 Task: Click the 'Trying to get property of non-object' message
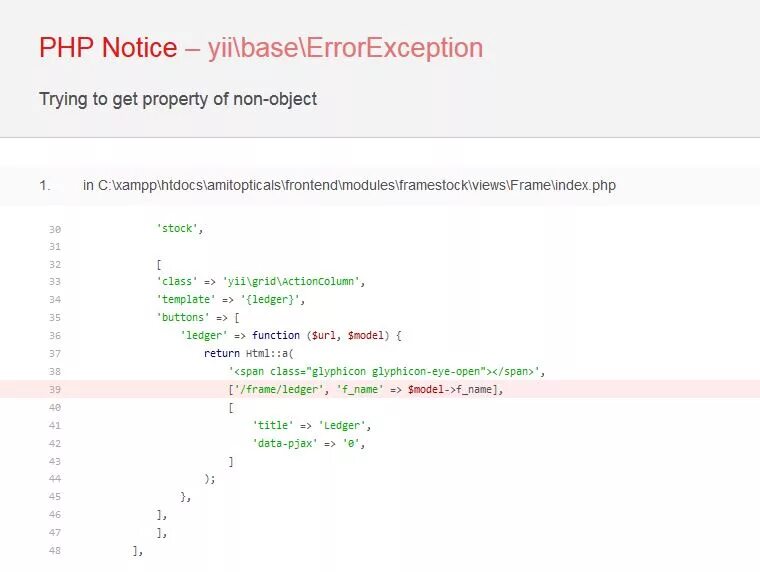[x=178, y=99]
